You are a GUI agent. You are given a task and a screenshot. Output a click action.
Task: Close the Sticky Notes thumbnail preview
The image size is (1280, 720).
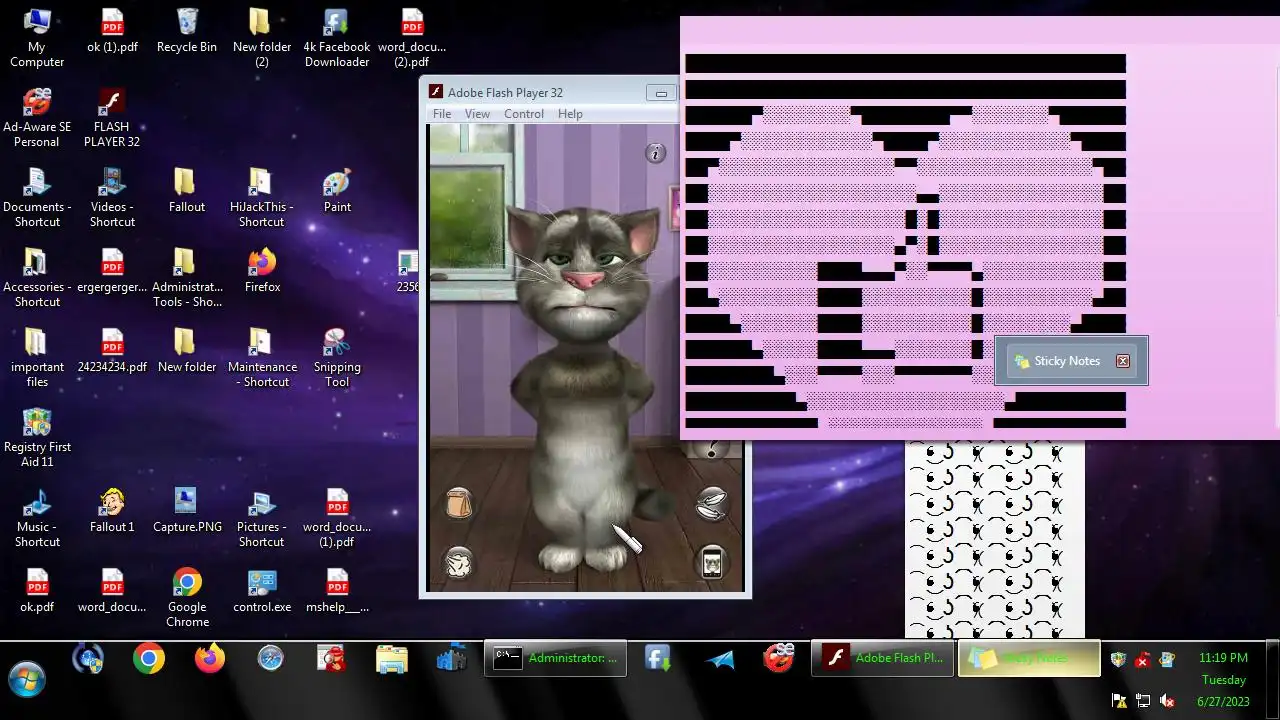point(1123,361)
